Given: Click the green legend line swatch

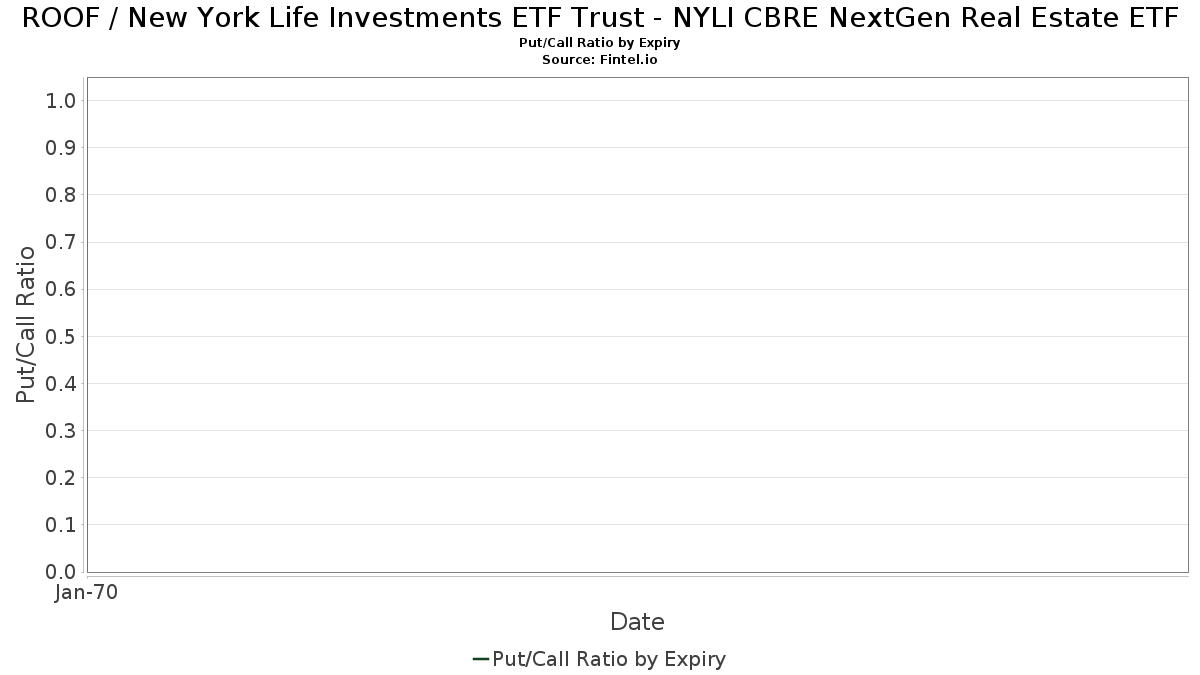Looking at the screenshot, I should pos(480,658).
